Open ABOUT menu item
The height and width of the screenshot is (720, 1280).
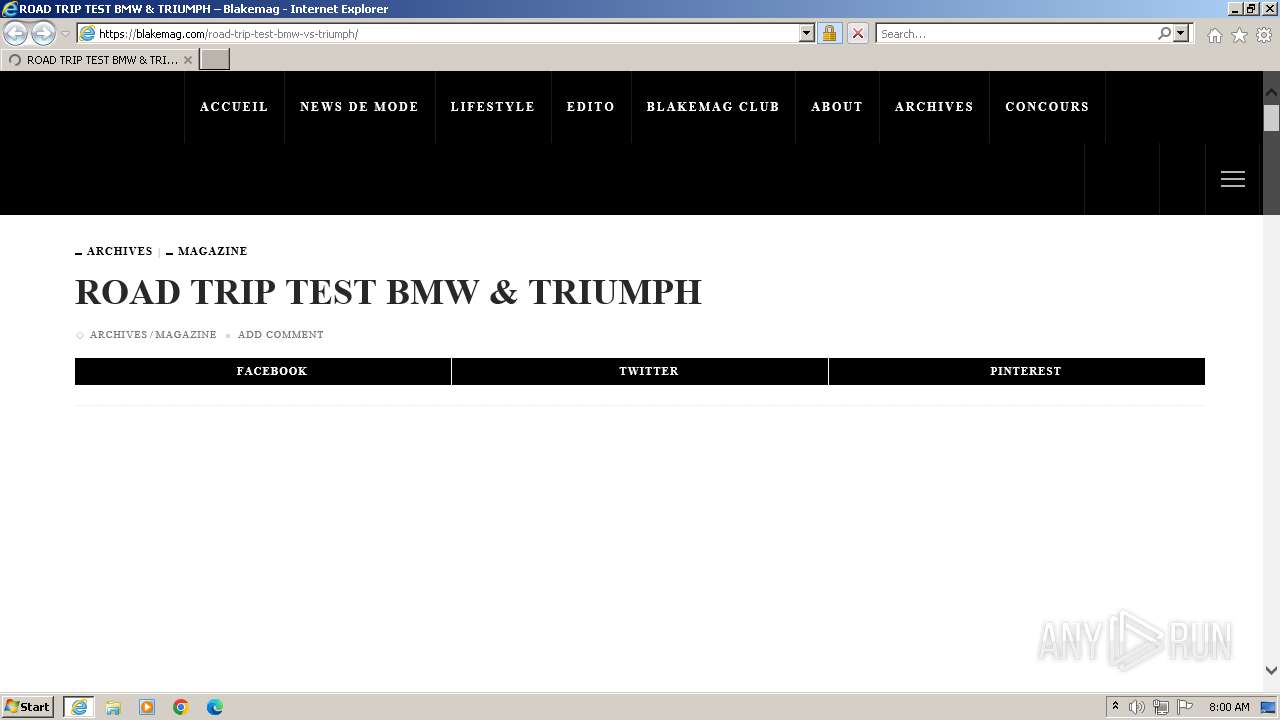tap(837, 107)
